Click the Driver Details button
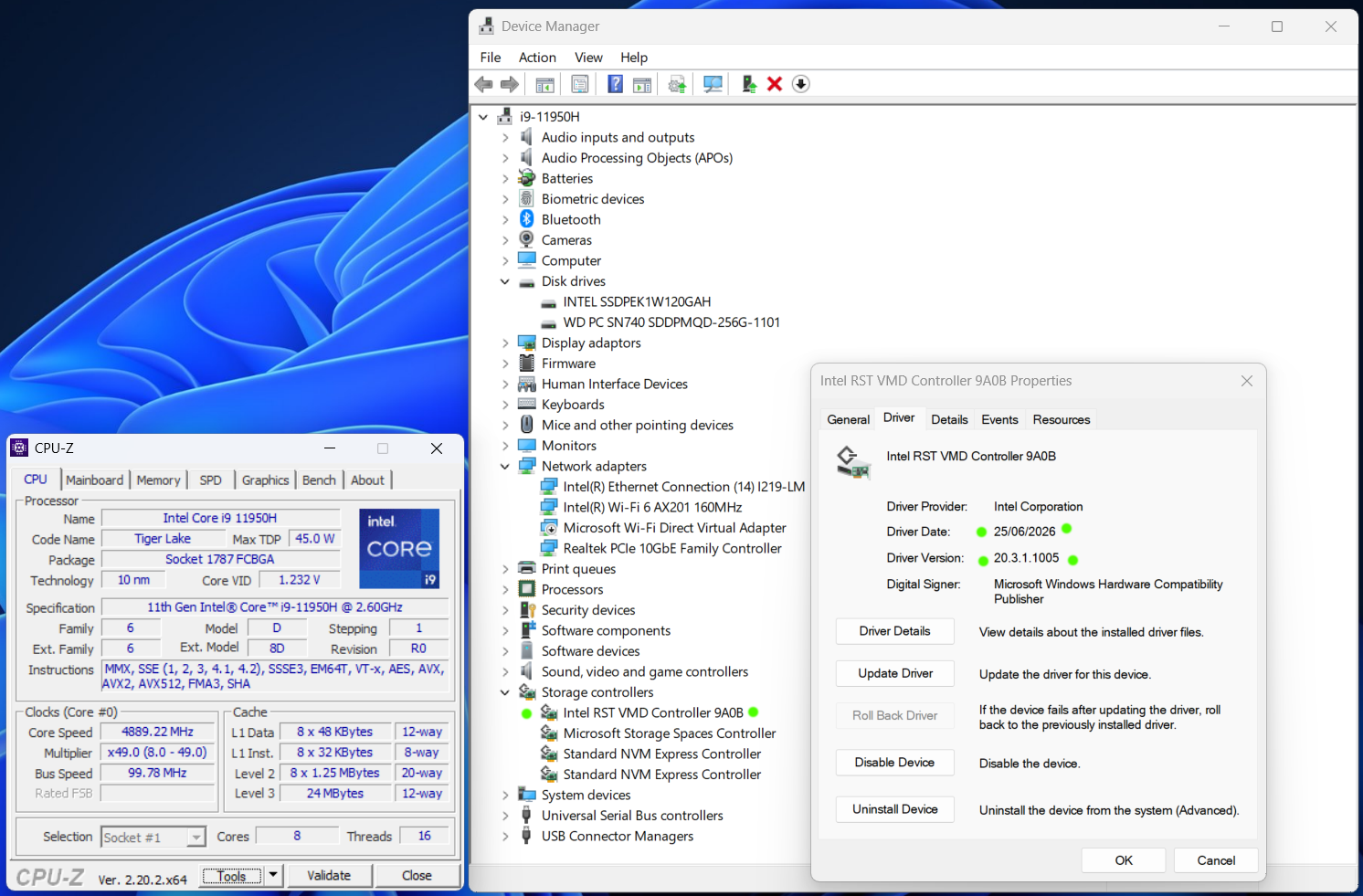 point(895,631)
